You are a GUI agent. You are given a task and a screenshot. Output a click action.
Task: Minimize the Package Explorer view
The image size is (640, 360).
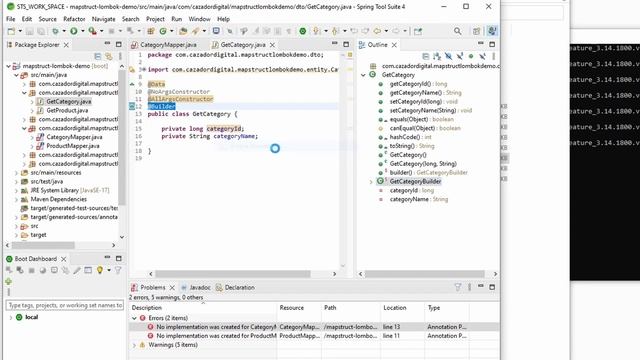click(107, 44)
